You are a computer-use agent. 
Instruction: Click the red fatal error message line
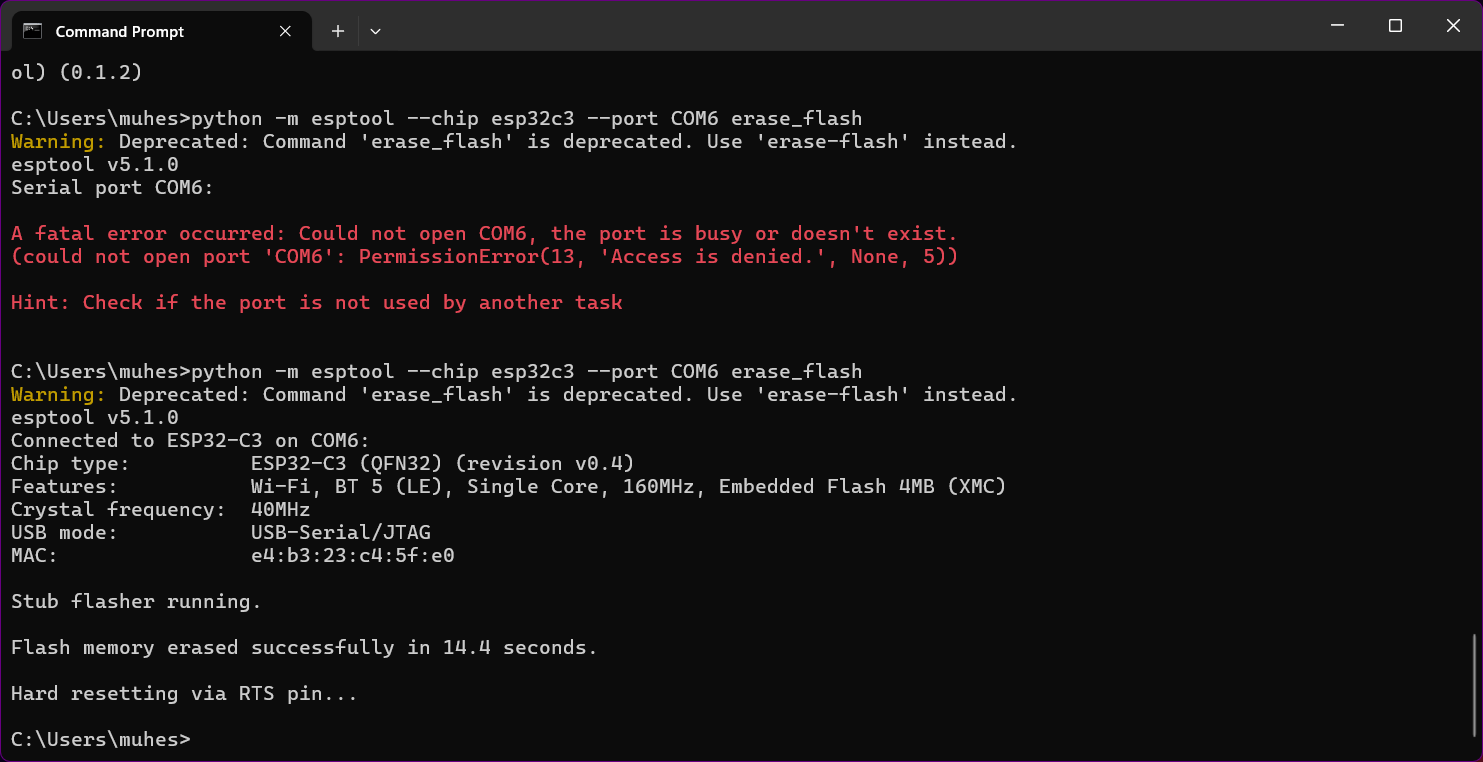tap(484, 234)
